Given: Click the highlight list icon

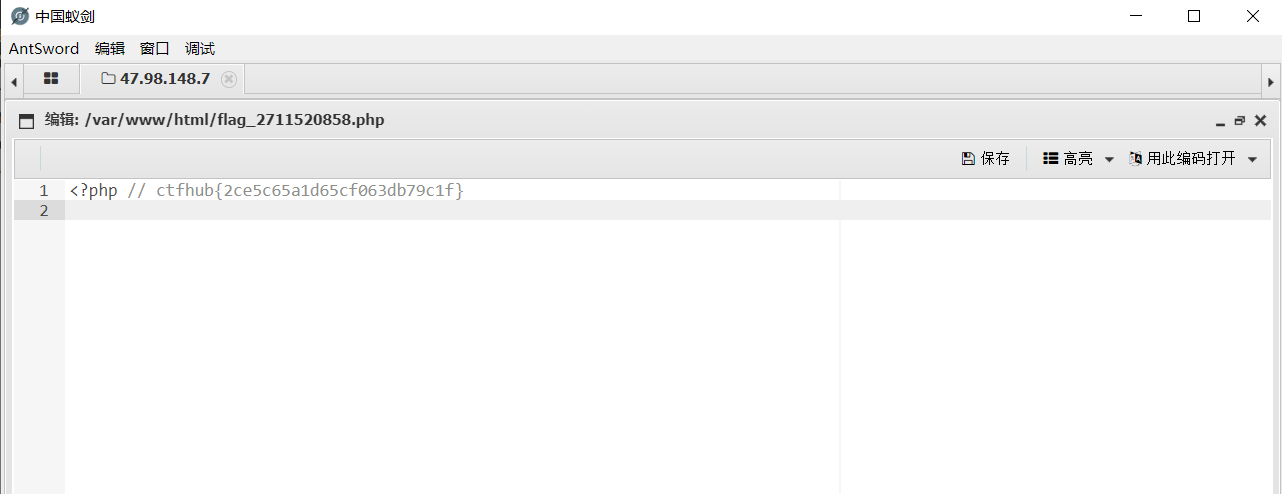Looking at the screenshot, I should click(1050, 159).
